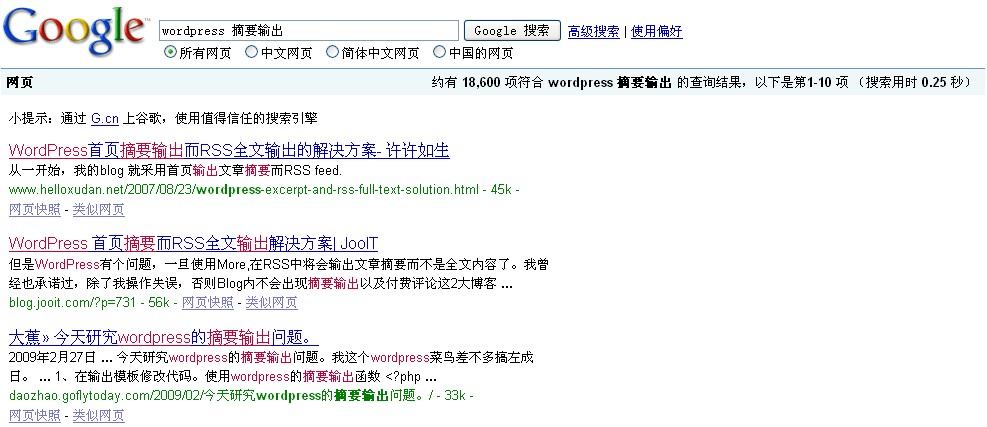The width and height of the screenshot is (987, 427).
Task: Select the 所有网页 radio button
Action: coord(170,53)
